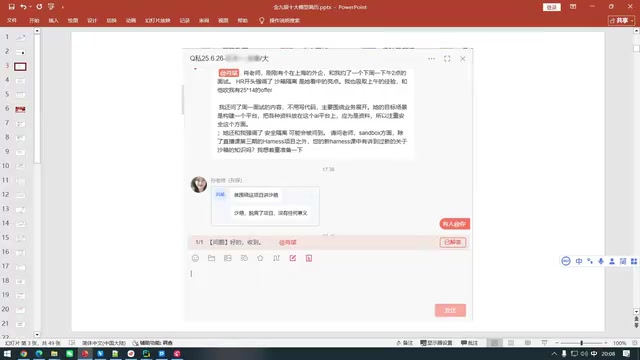Undo the last action

pos(23,7)
